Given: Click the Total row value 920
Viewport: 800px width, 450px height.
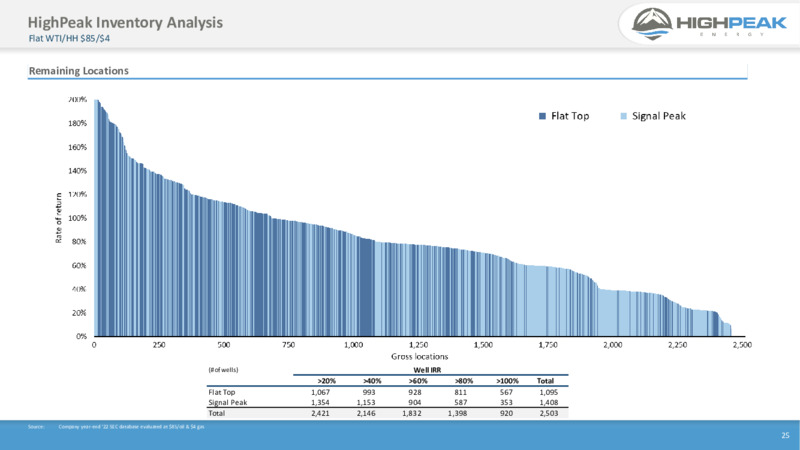Looking at the screenshot, I should (506, 413).
